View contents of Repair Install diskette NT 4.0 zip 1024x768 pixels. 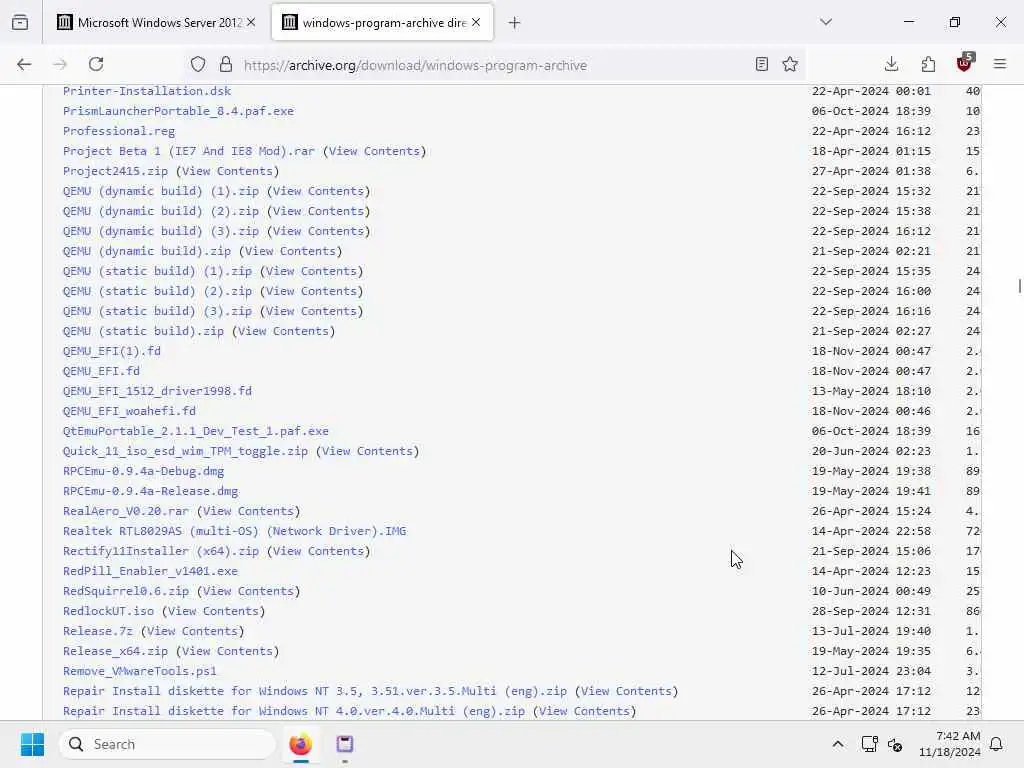(584, 711)
